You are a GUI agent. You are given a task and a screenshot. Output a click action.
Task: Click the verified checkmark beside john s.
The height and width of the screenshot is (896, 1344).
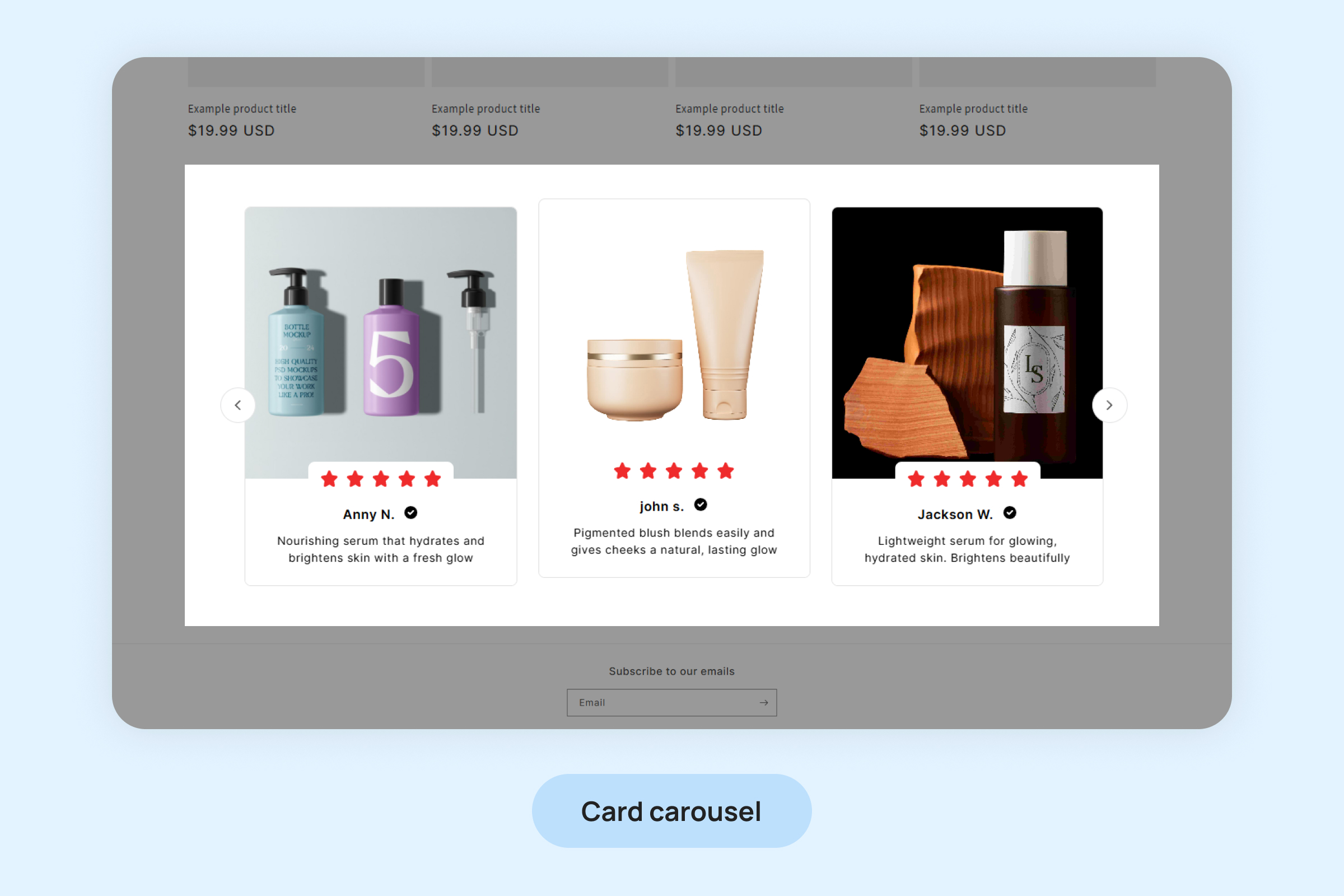coord(701,505)
